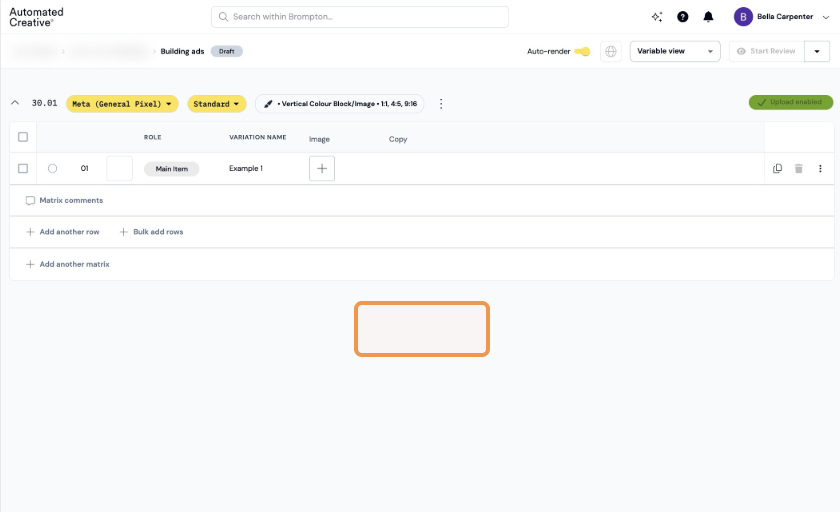Click the Automated Creative logo

[x=36, y=17]
